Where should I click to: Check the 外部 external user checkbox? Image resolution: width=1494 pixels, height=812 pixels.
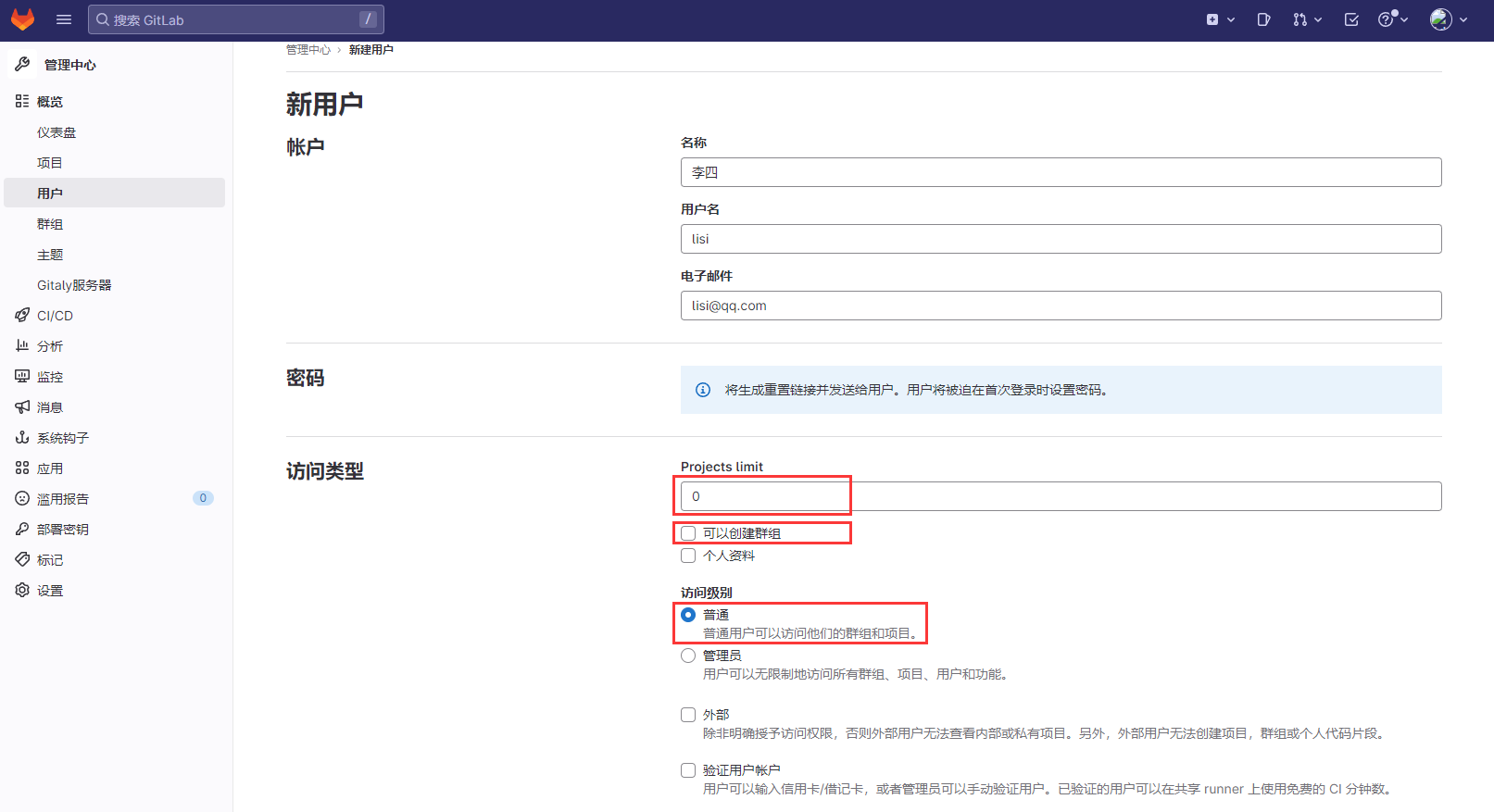click(x=688, y=715)
